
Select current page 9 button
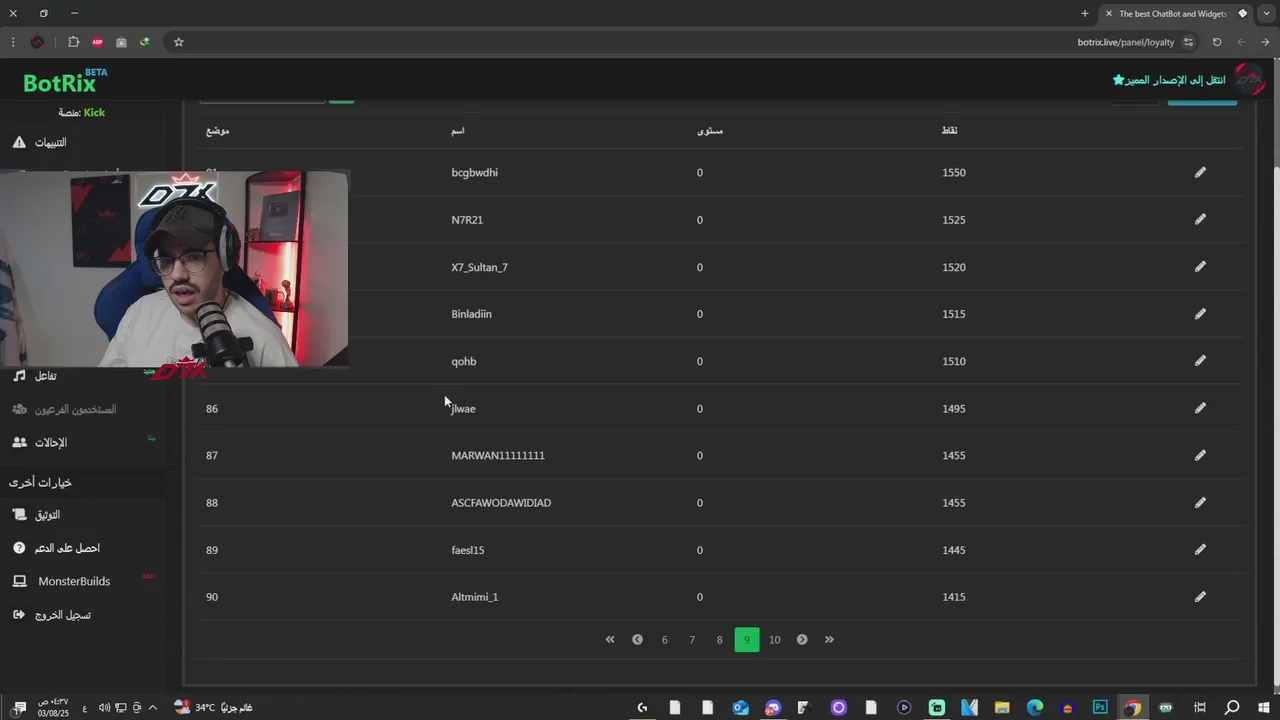pyautogui.click(x=747, y=640)
